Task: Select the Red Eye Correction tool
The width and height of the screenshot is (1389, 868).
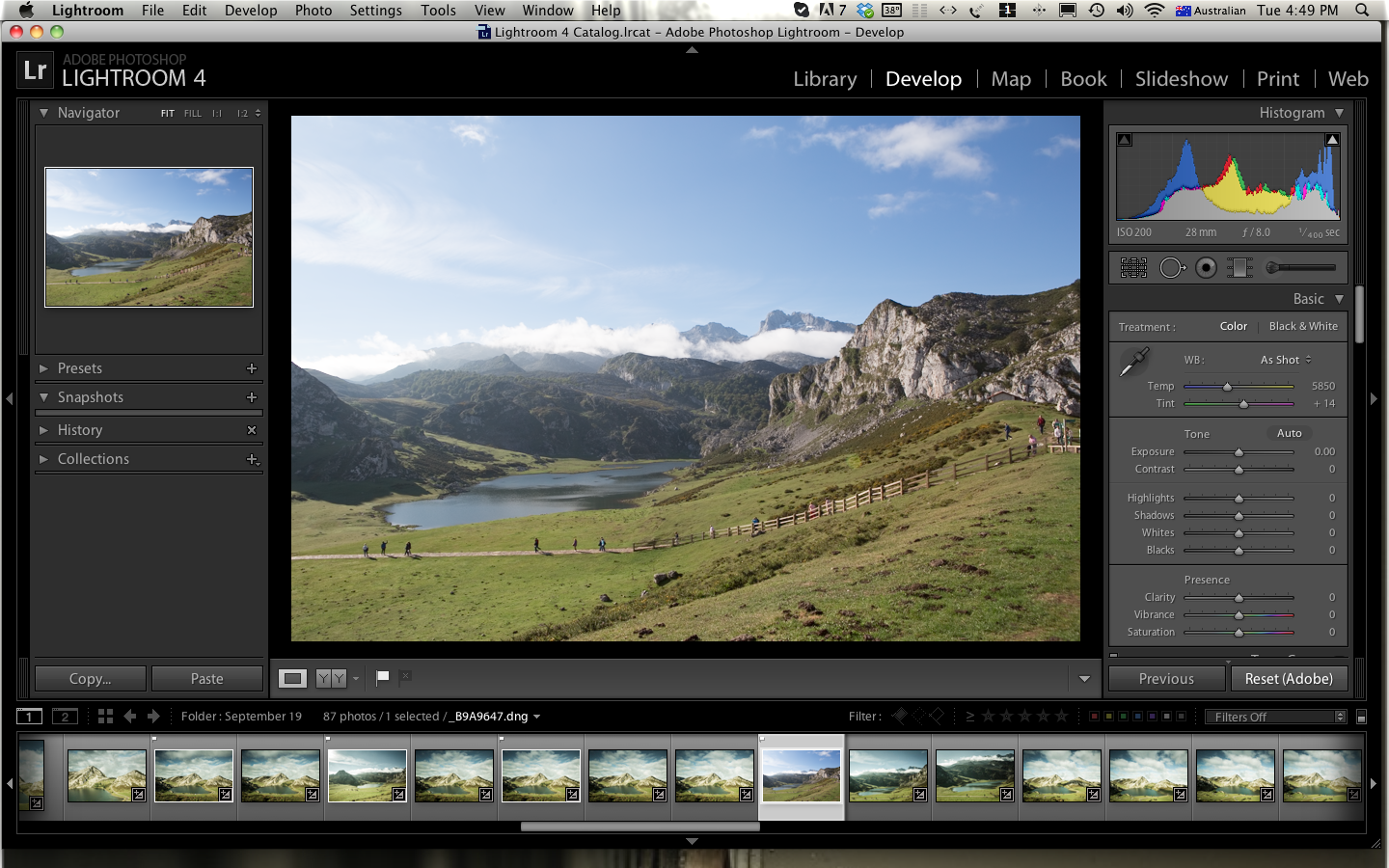Action: [x=1206, y=267]
